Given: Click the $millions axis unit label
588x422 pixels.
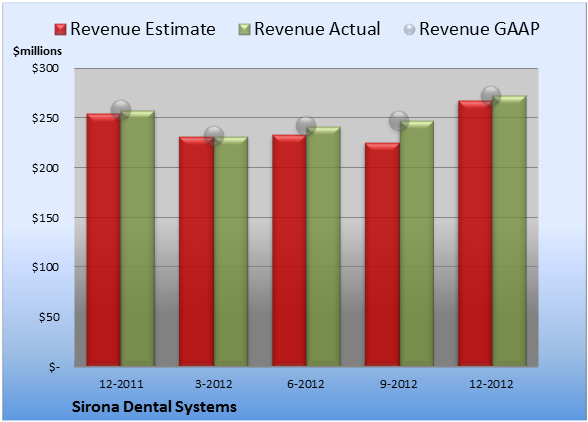Looking at the screenshot, I should (37, 51).
